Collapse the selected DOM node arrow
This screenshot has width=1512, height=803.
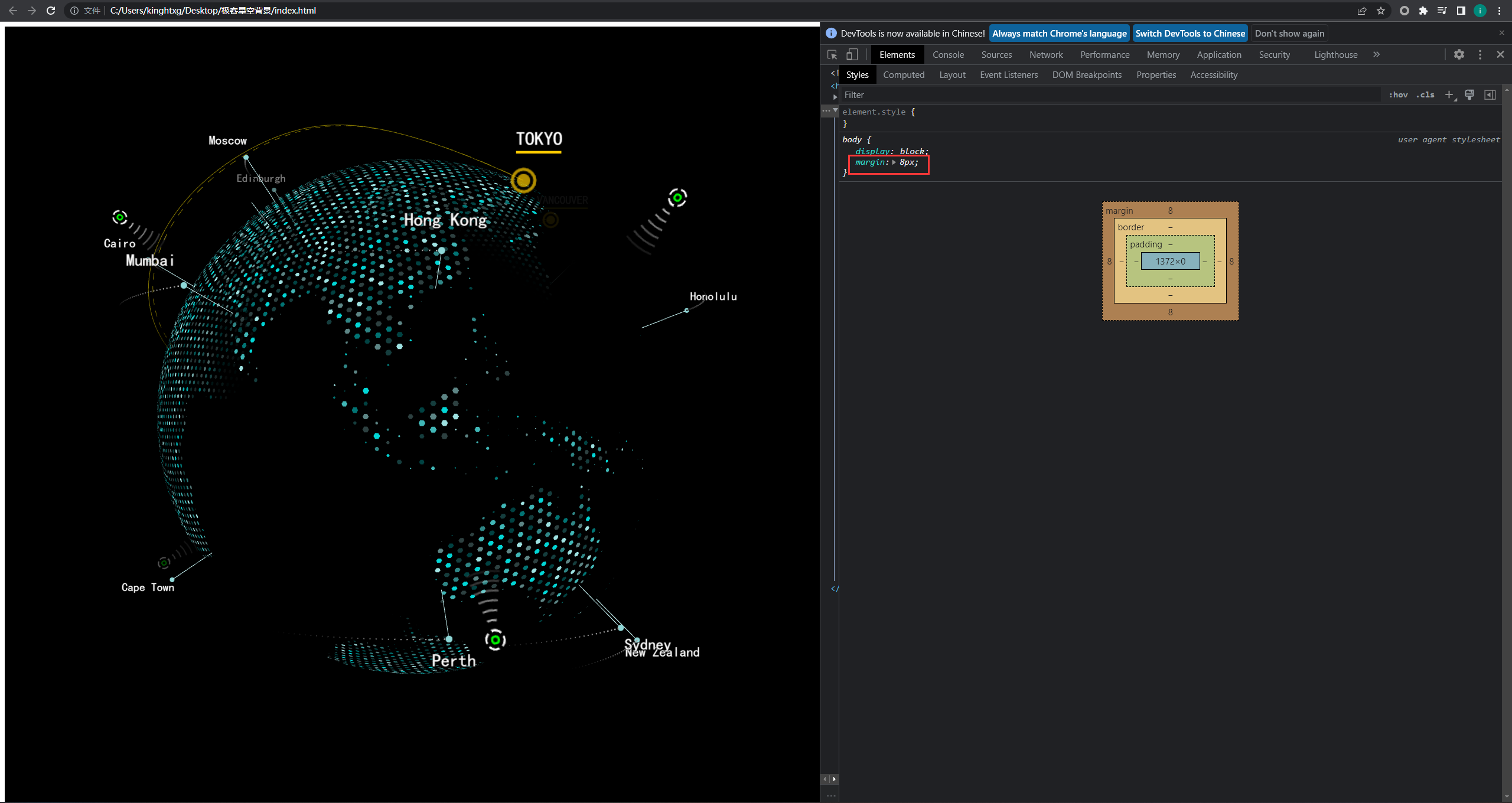(835, 110)
